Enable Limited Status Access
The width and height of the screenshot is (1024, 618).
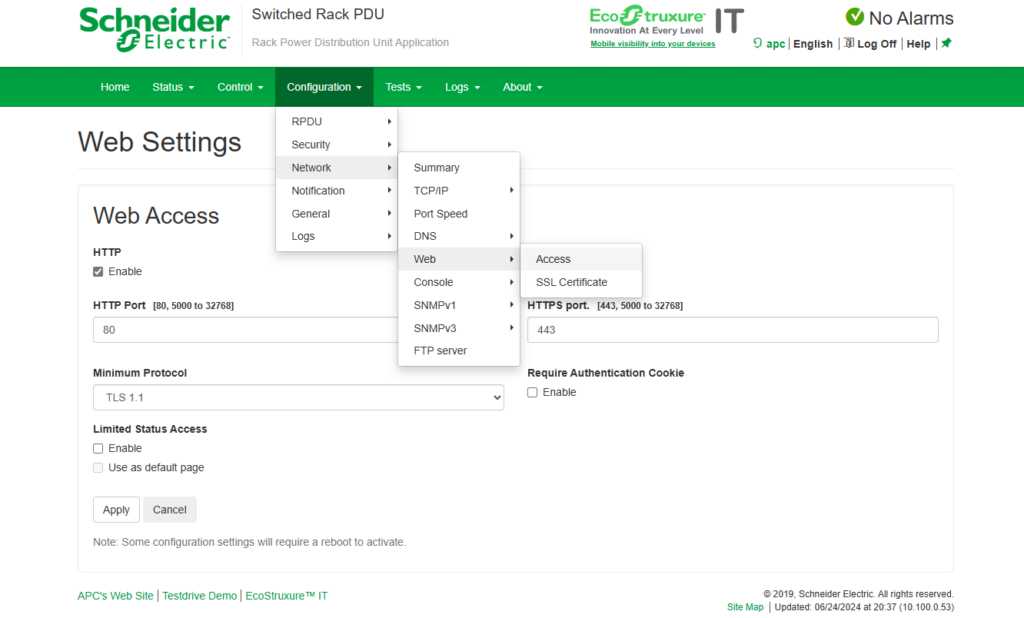[x=97, y=448]
